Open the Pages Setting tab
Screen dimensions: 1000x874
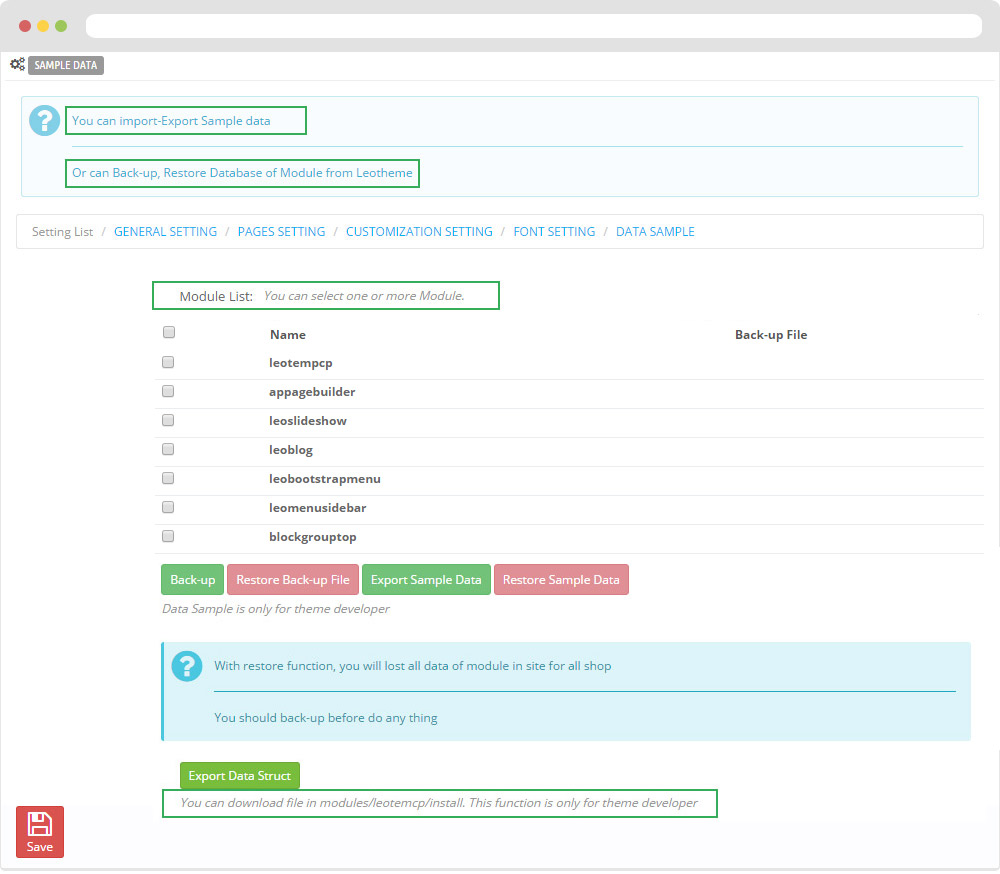pyautogui.click(x=281, y=232)
